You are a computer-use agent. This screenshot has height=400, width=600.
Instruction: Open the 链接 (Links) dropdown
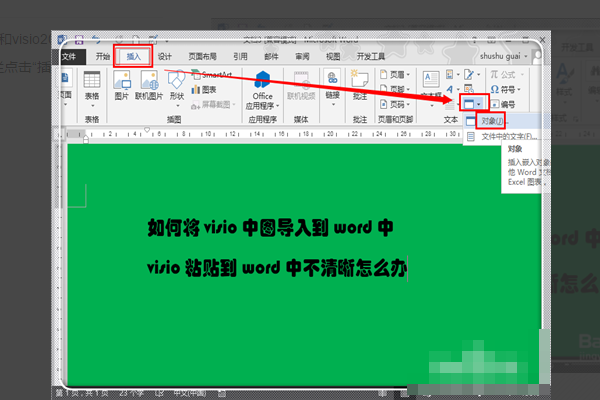(x=333, y=89)
